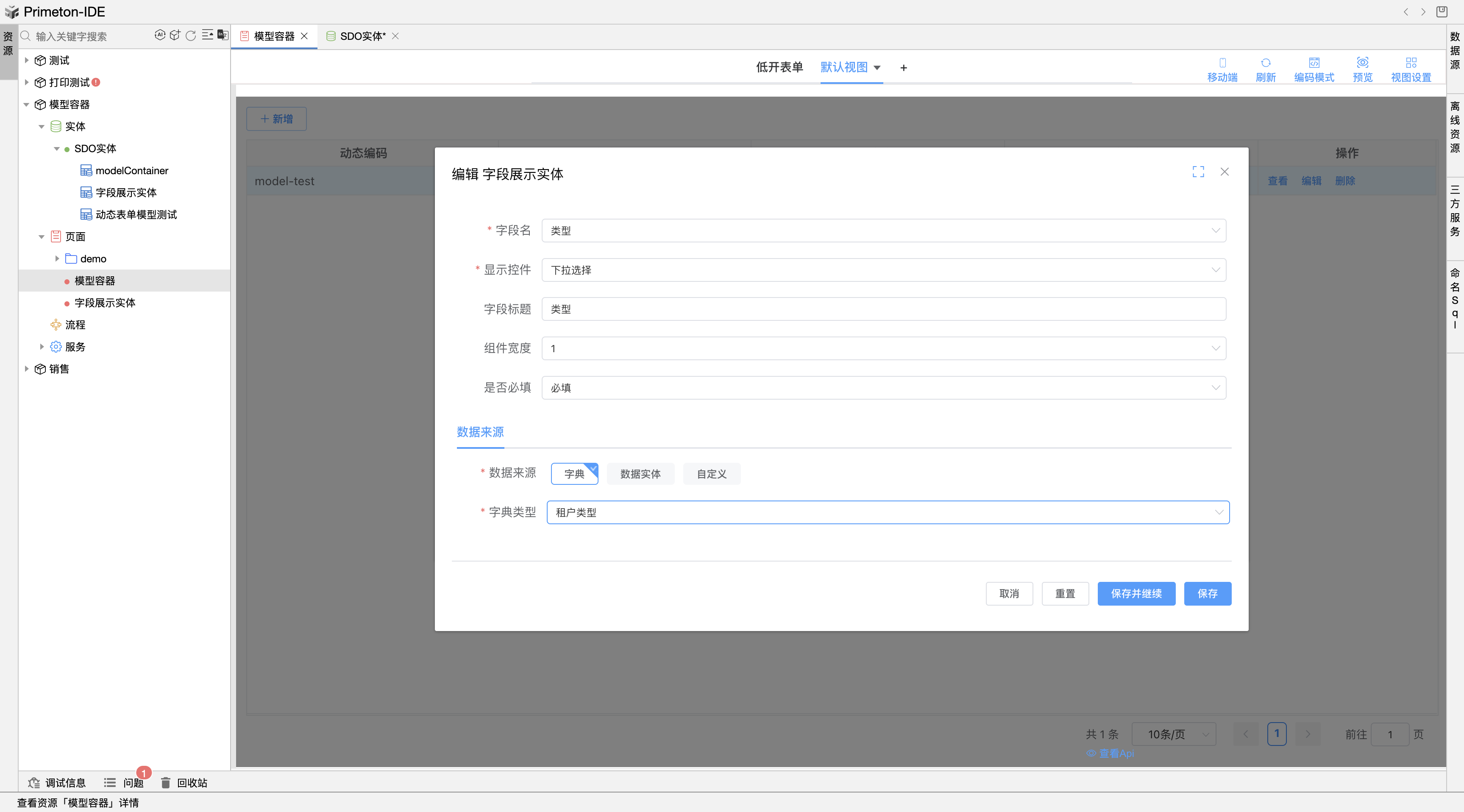Image resolution: width=1464 pixels, height=812 pixels.
Task: Select 自定义 as data source
Action: [x=711, y=473]
